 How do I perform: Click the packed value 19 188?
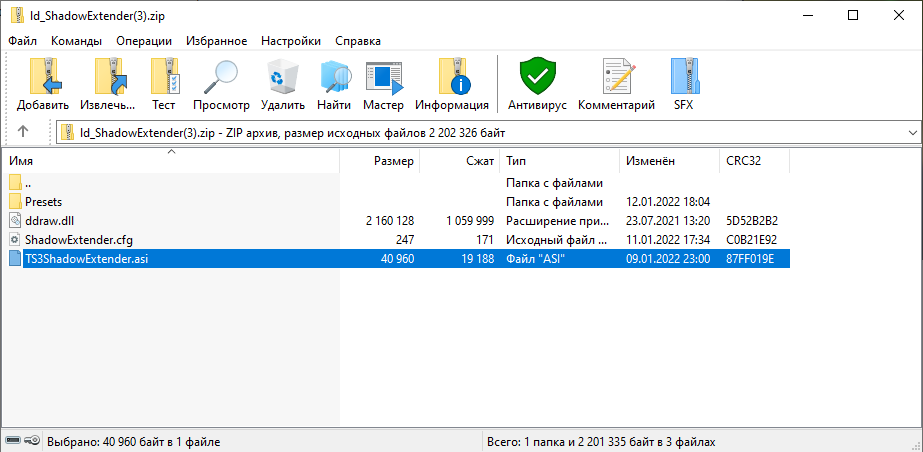pyautogui.click(x=477, y=258)
